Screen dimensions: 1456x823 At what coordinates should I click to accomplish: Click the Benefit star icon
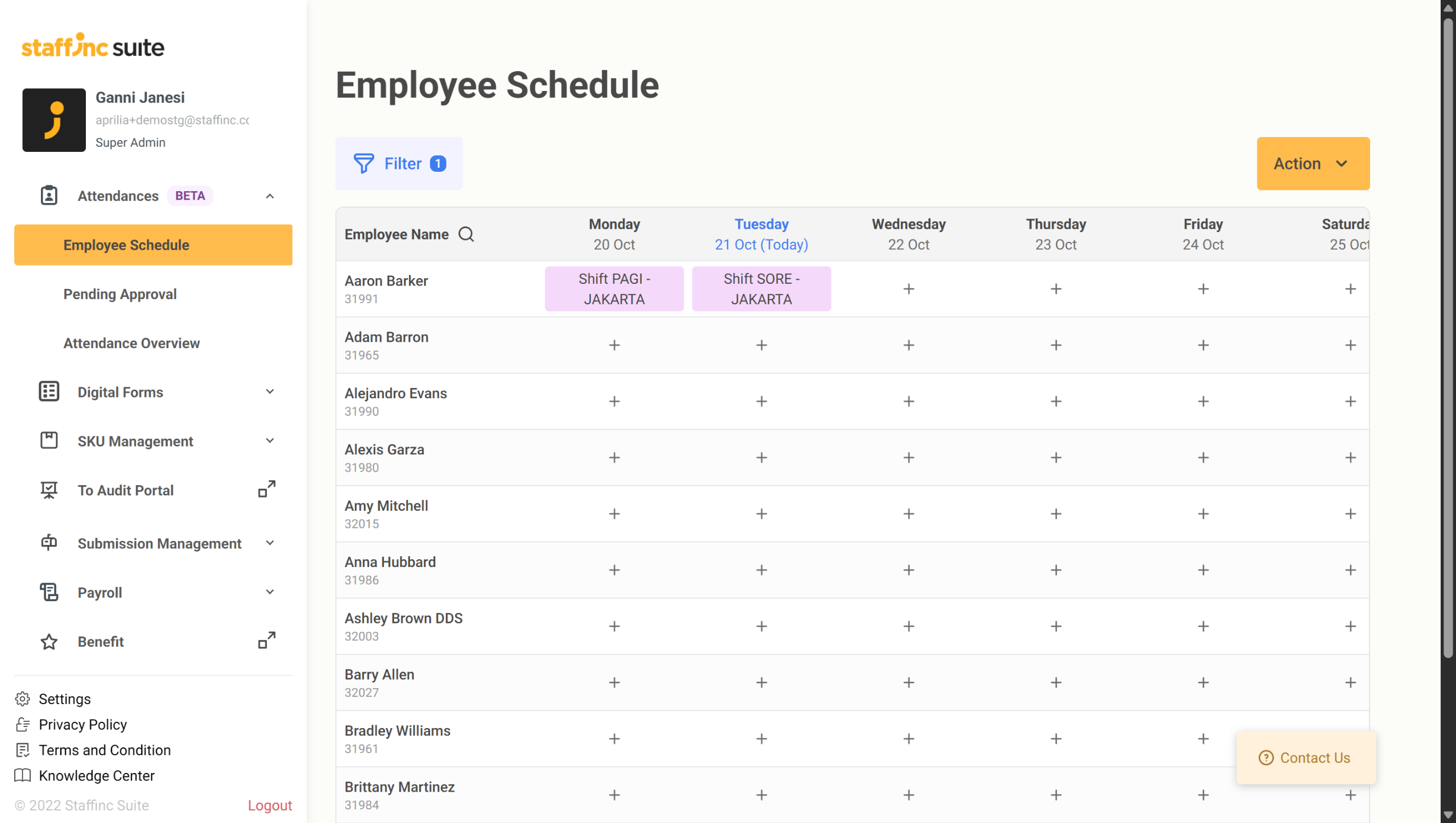coord(49,642)
